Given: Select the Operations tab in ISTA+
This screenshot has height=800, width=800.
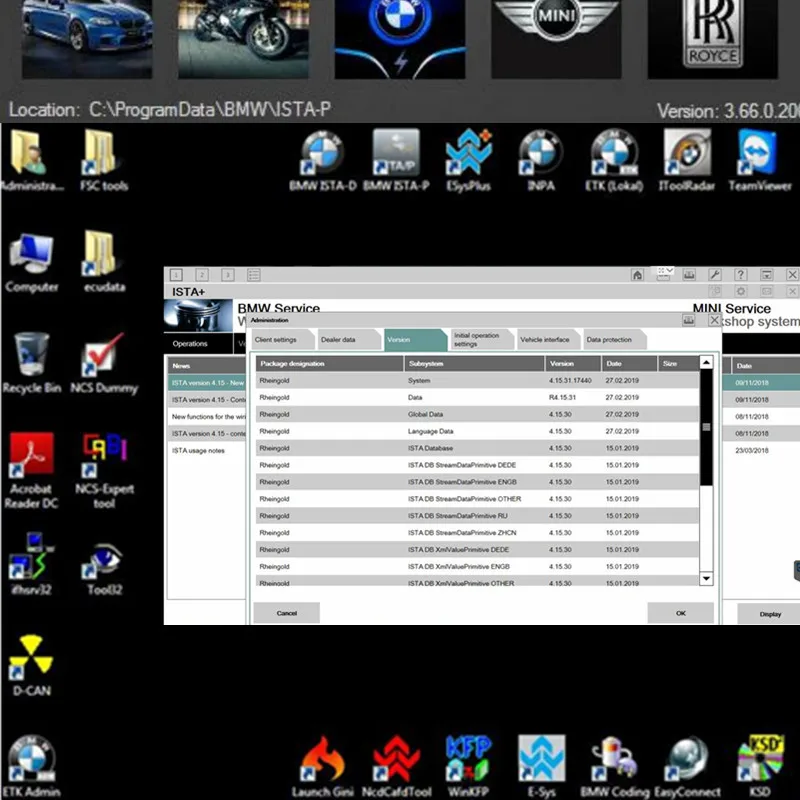Looking at the screenshot, I should (197, 344).
